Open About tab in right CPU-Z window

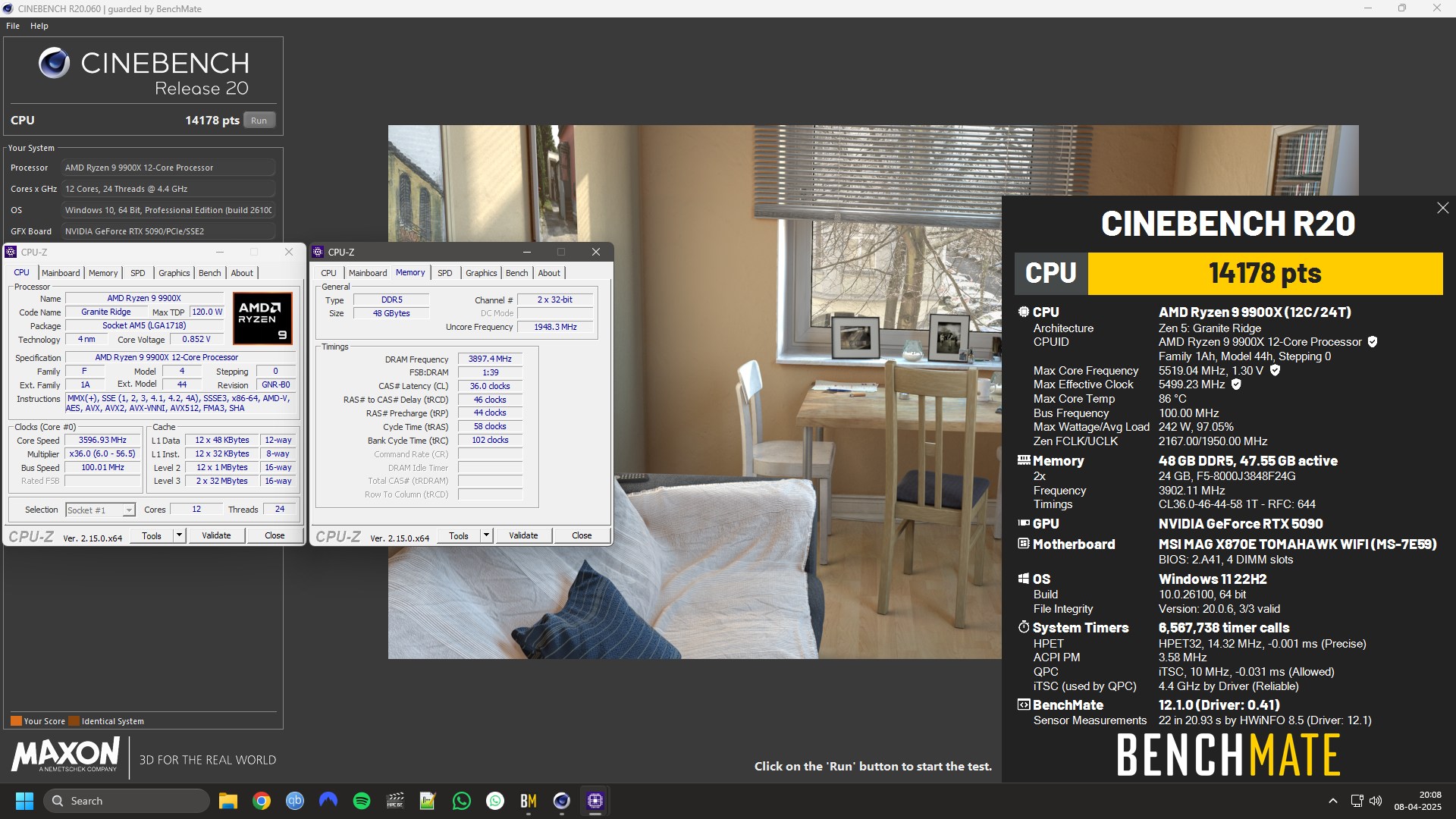point(549,273)
